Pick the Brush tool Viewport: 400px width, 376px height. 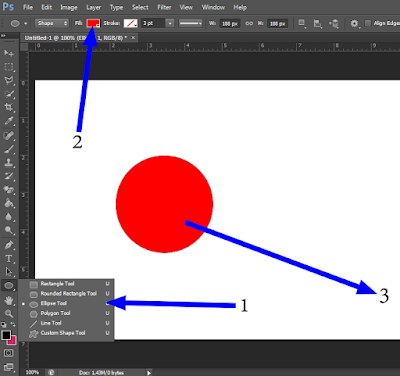click(9, 149)
